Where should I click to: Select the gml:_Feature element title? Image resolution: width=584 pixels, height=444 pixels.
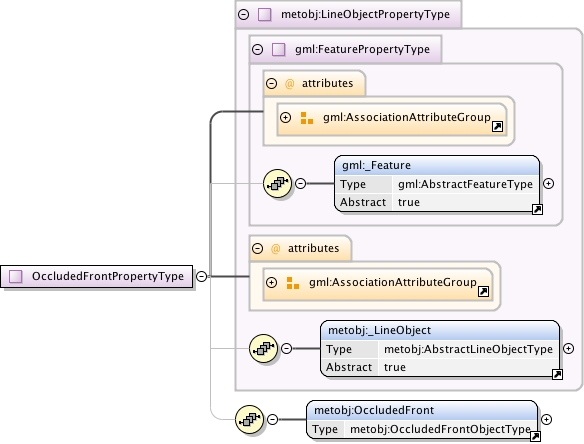click(377, 165)
